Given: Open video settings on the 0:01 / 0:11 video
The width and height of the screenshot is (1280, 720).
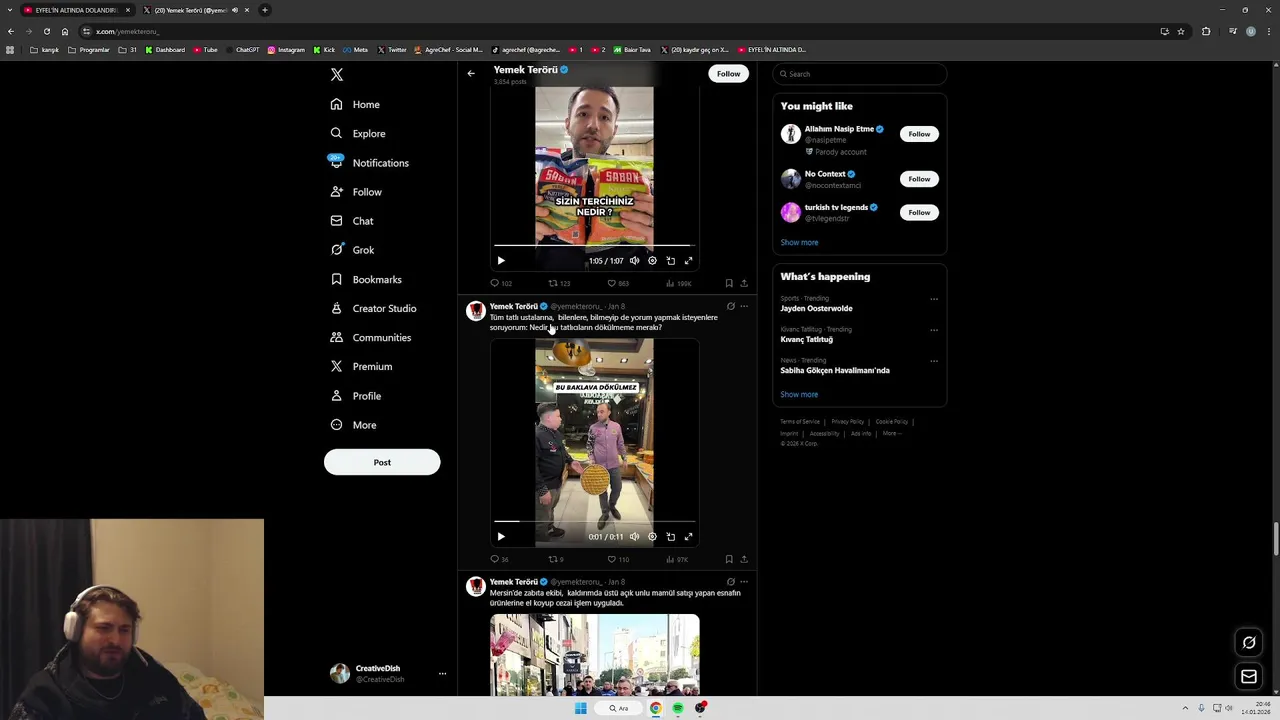Looking at the screenshot, I should 652,536.
